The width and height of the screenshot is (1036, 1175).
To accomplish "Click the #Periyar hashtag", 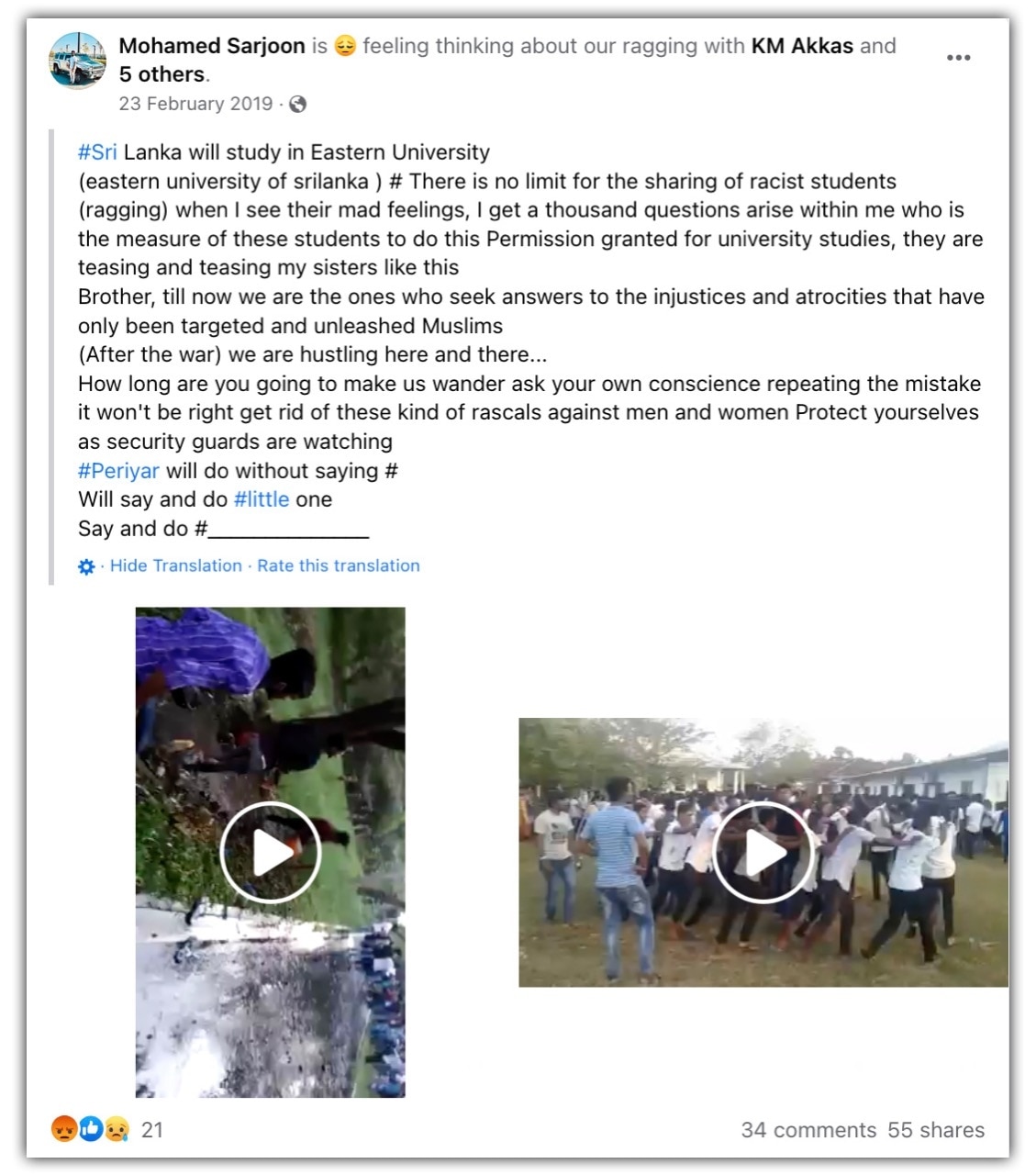I will pyautogui.click(x=118, y=471).
